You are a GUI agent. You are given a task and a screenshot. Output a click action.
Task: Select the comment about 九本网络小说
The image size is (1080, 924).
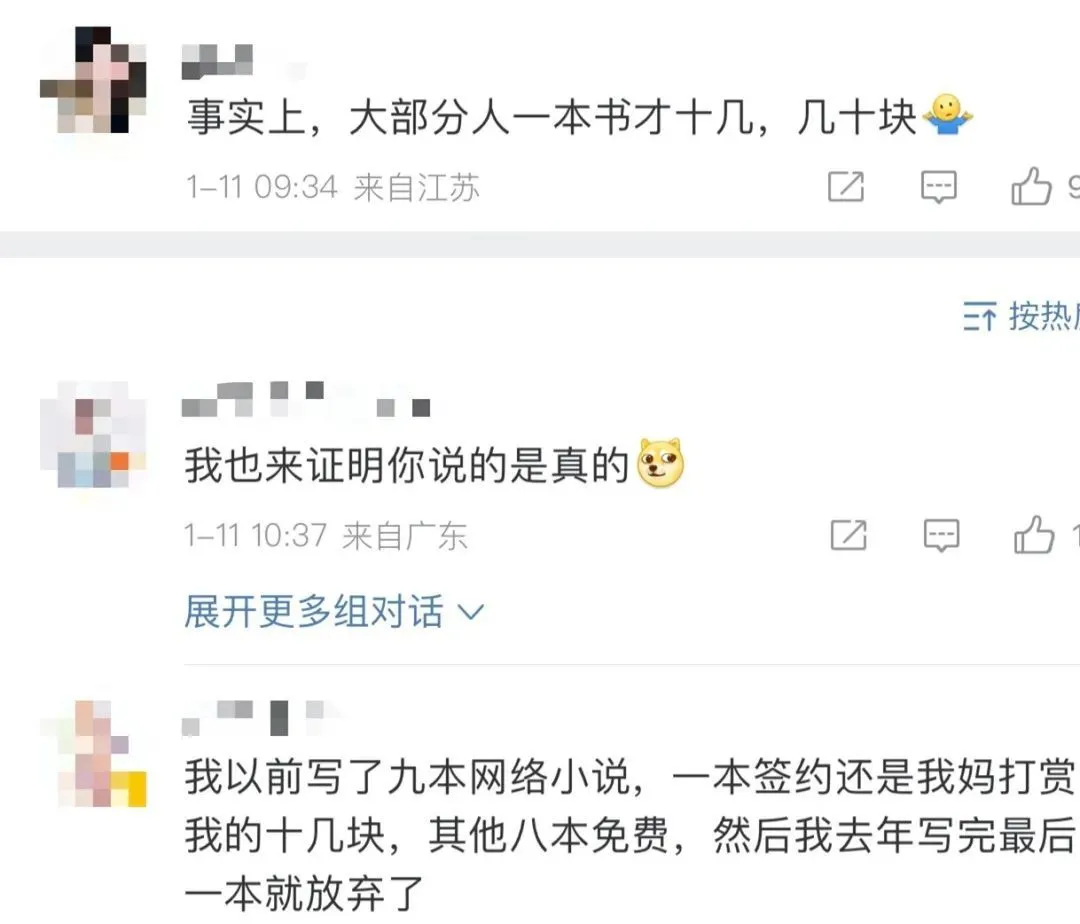pos(630,834)
